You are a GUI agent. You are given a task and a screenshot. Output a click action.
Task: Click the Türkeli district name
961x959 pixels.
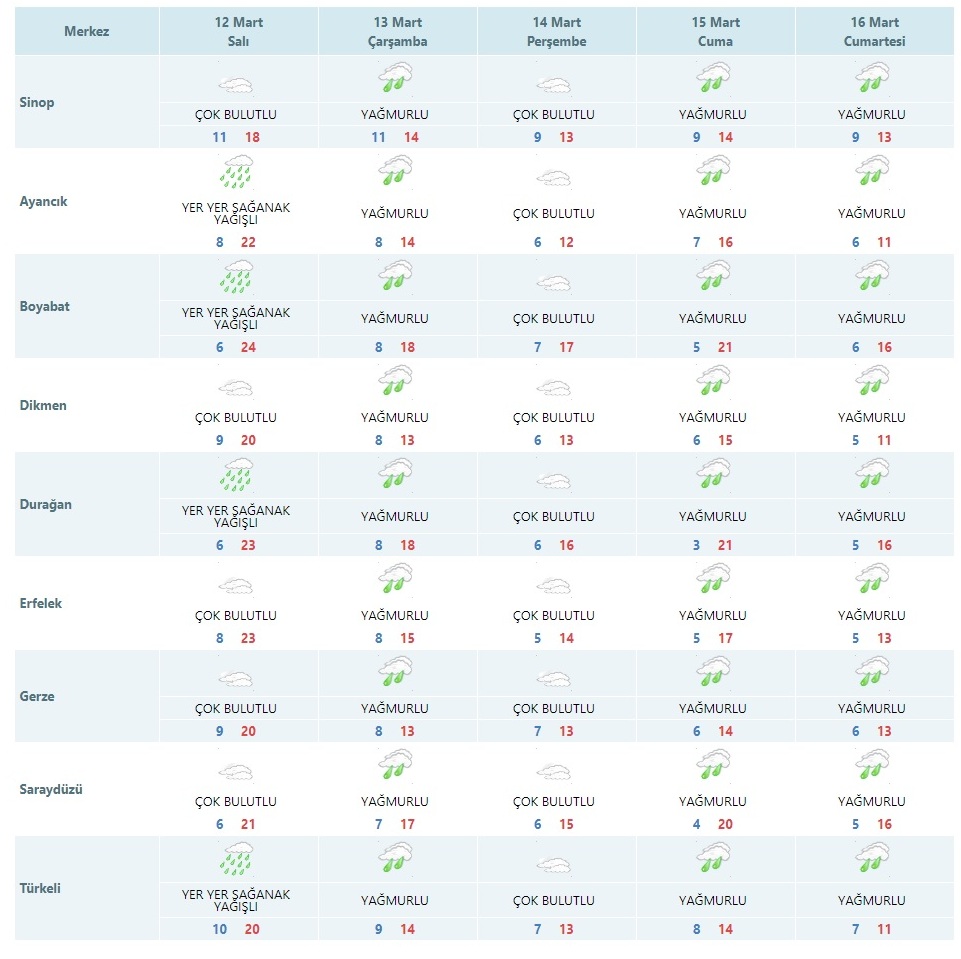click(x=40, y=888)
